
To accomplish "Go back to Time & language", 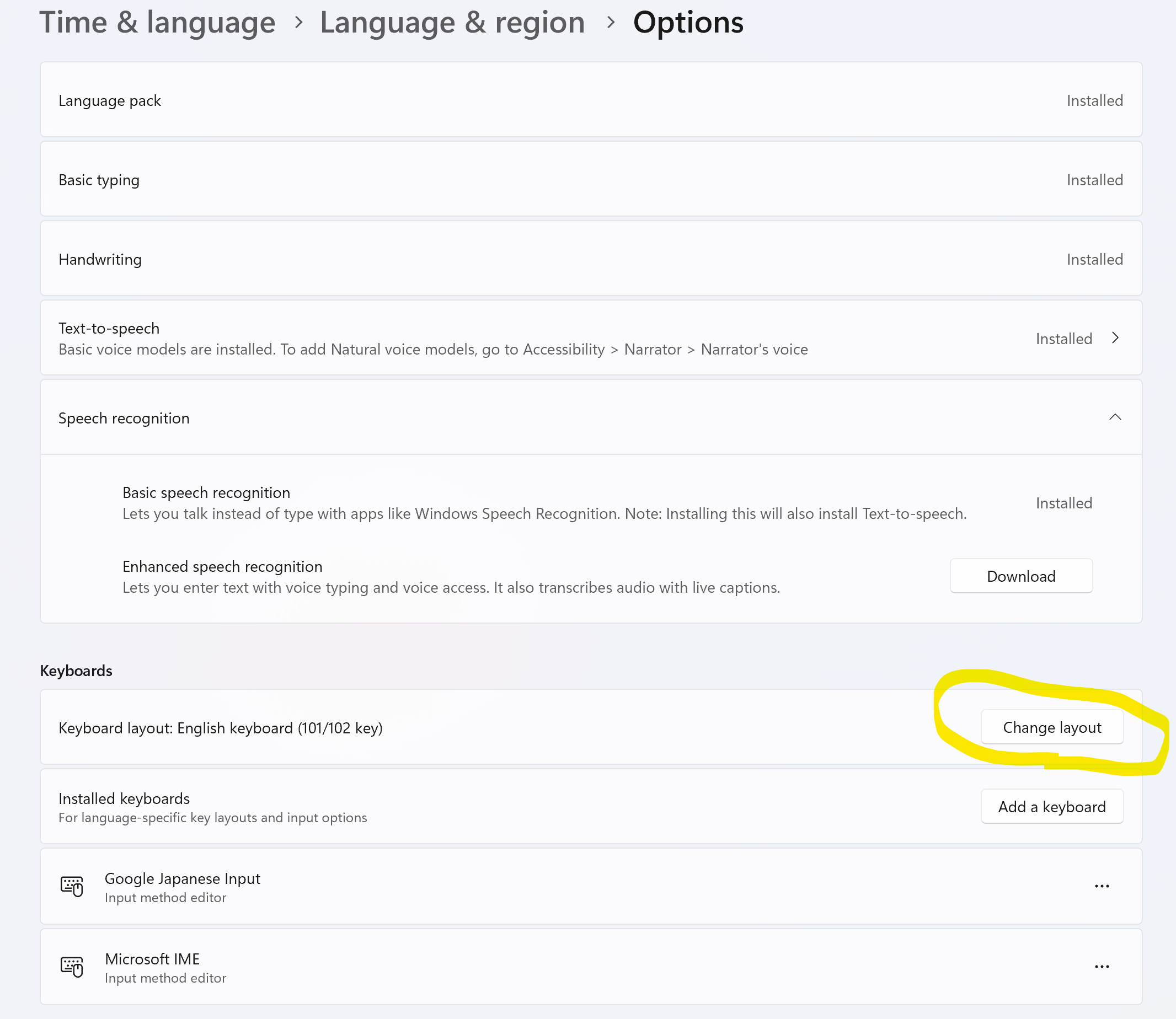I will click(157, 23).
